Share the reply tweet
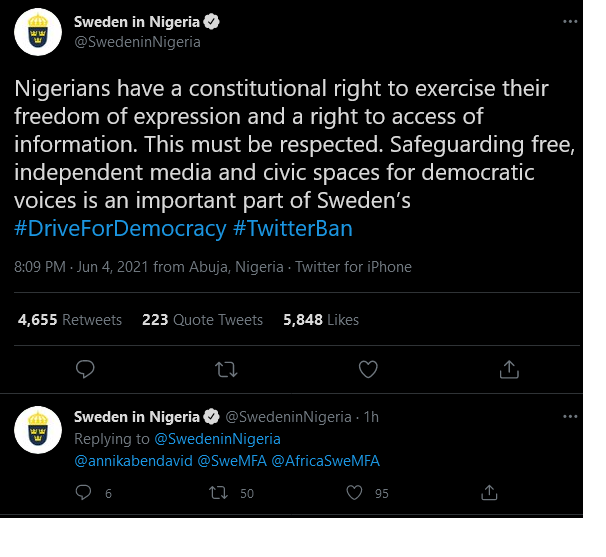Image resolution: width=606 pixels, height=557 pixels. pos(490,492)
